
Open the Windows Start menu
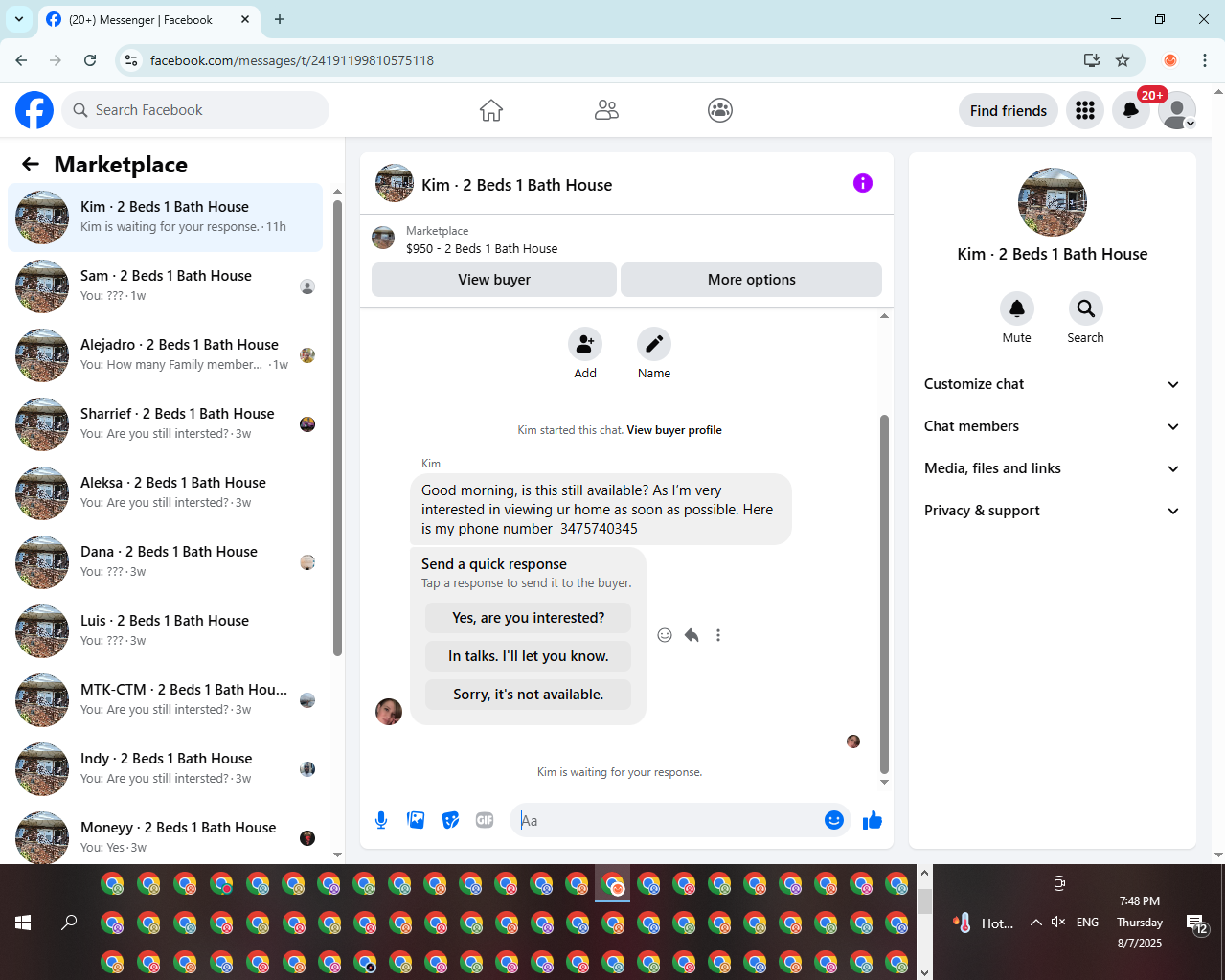23,923
